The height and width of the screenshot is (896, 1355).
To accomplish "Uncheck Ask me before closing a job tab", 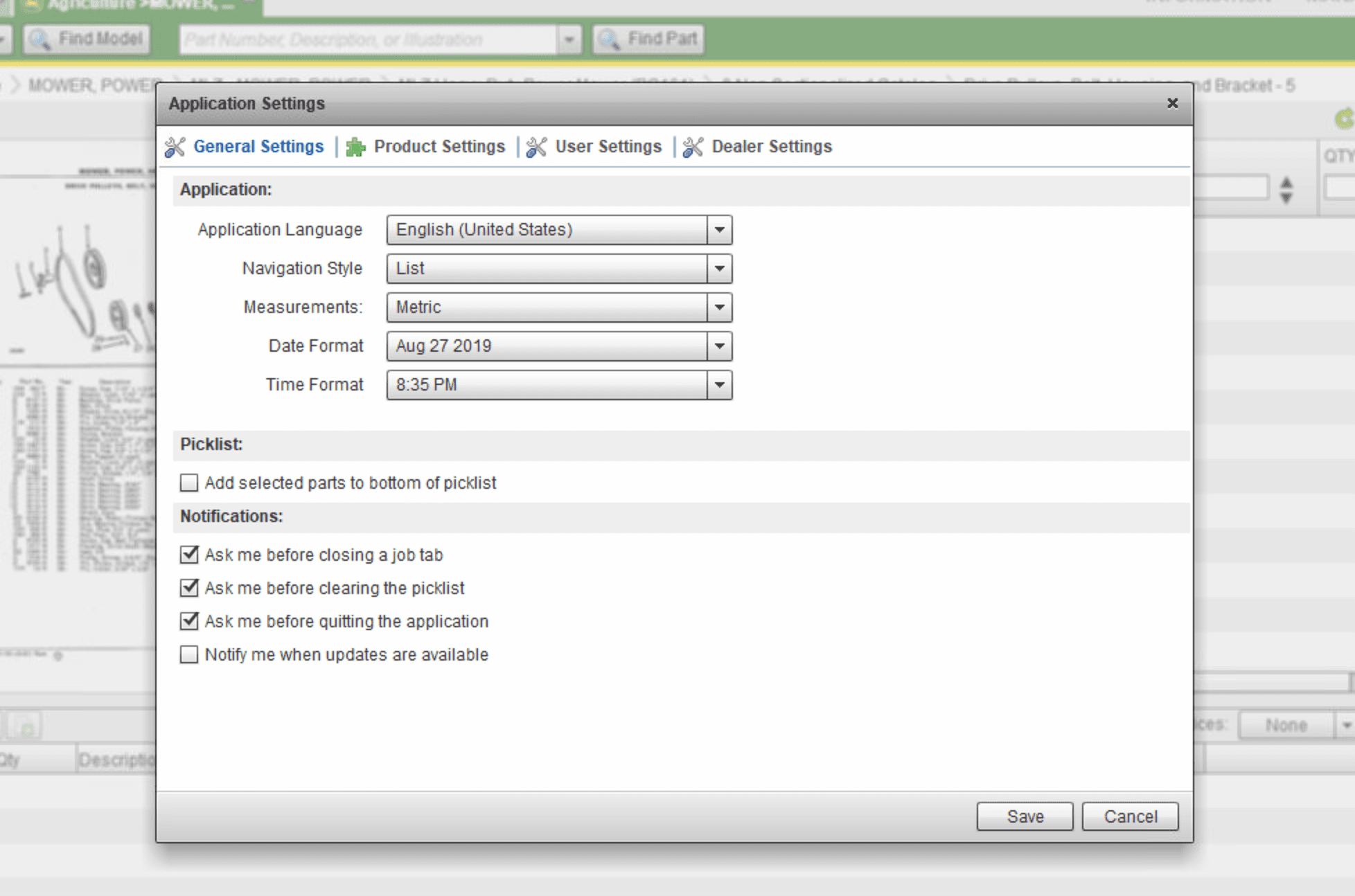I will point(189,555).
